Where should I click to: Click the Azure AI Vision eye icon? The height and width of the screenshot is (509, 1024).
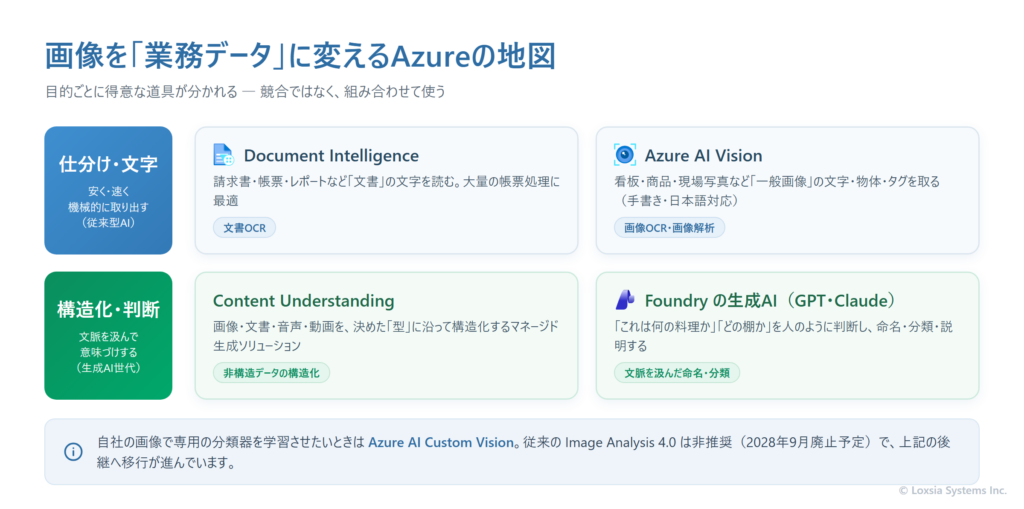point(624,155)
